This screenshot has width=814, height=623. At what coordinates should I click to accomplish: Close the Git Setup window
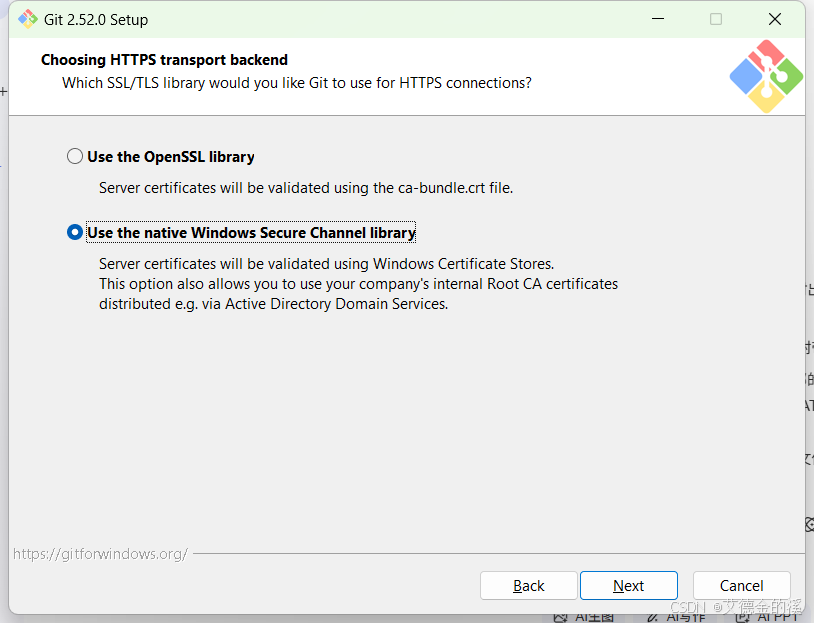click(x=775, y=19)
